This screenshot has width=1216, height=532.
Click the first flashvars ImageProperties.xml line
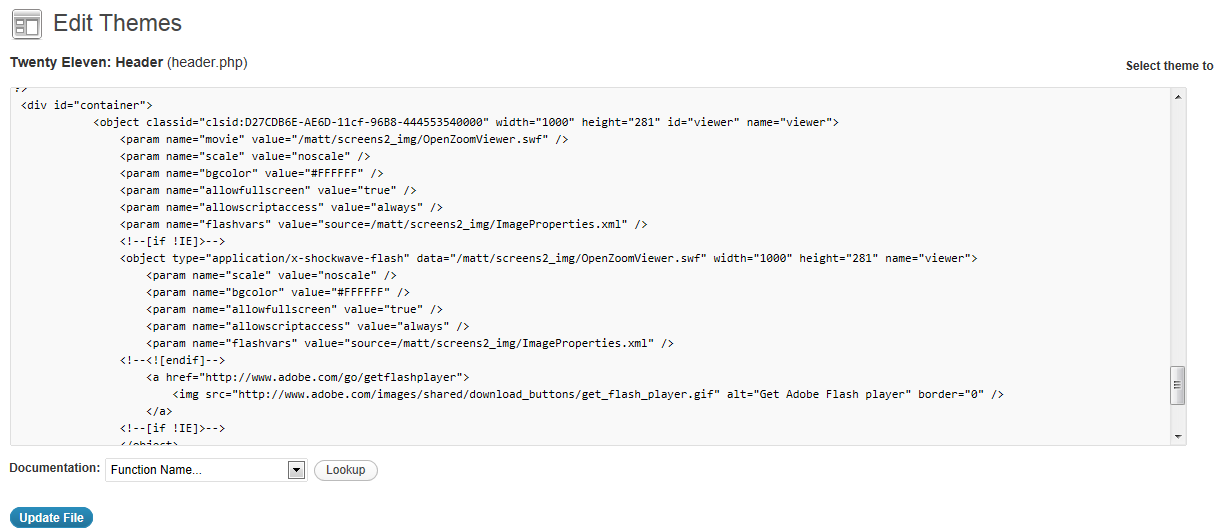click(x=384, y=224)
